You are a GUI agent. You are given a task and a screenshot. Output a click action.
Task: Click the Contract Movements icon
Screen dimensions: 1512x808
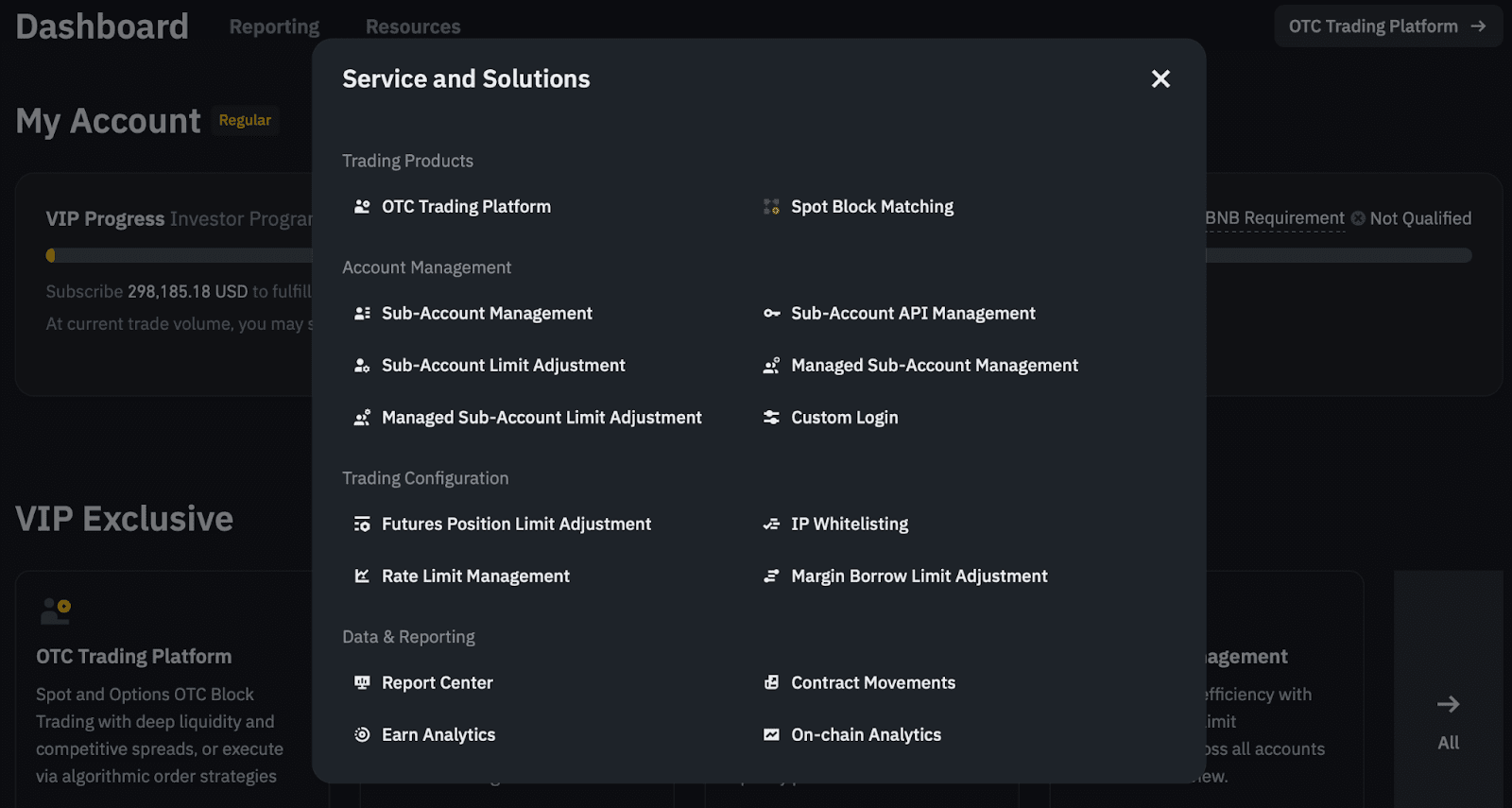771,683
